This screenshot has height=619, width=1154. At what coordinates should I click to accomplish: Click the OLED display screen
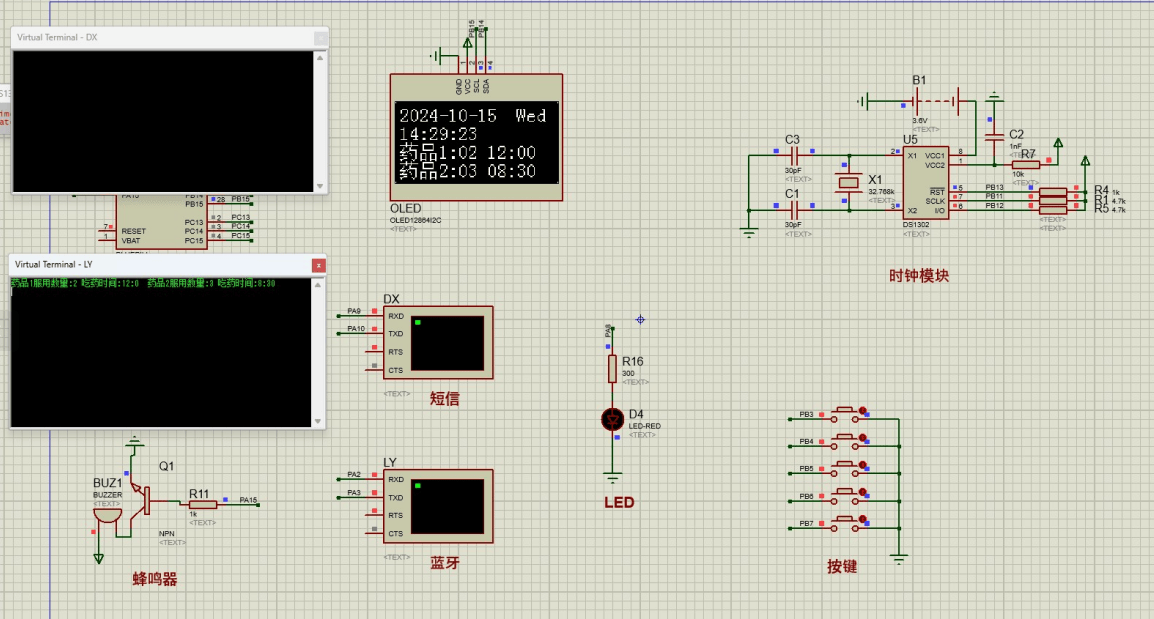[x=477, y=141]
